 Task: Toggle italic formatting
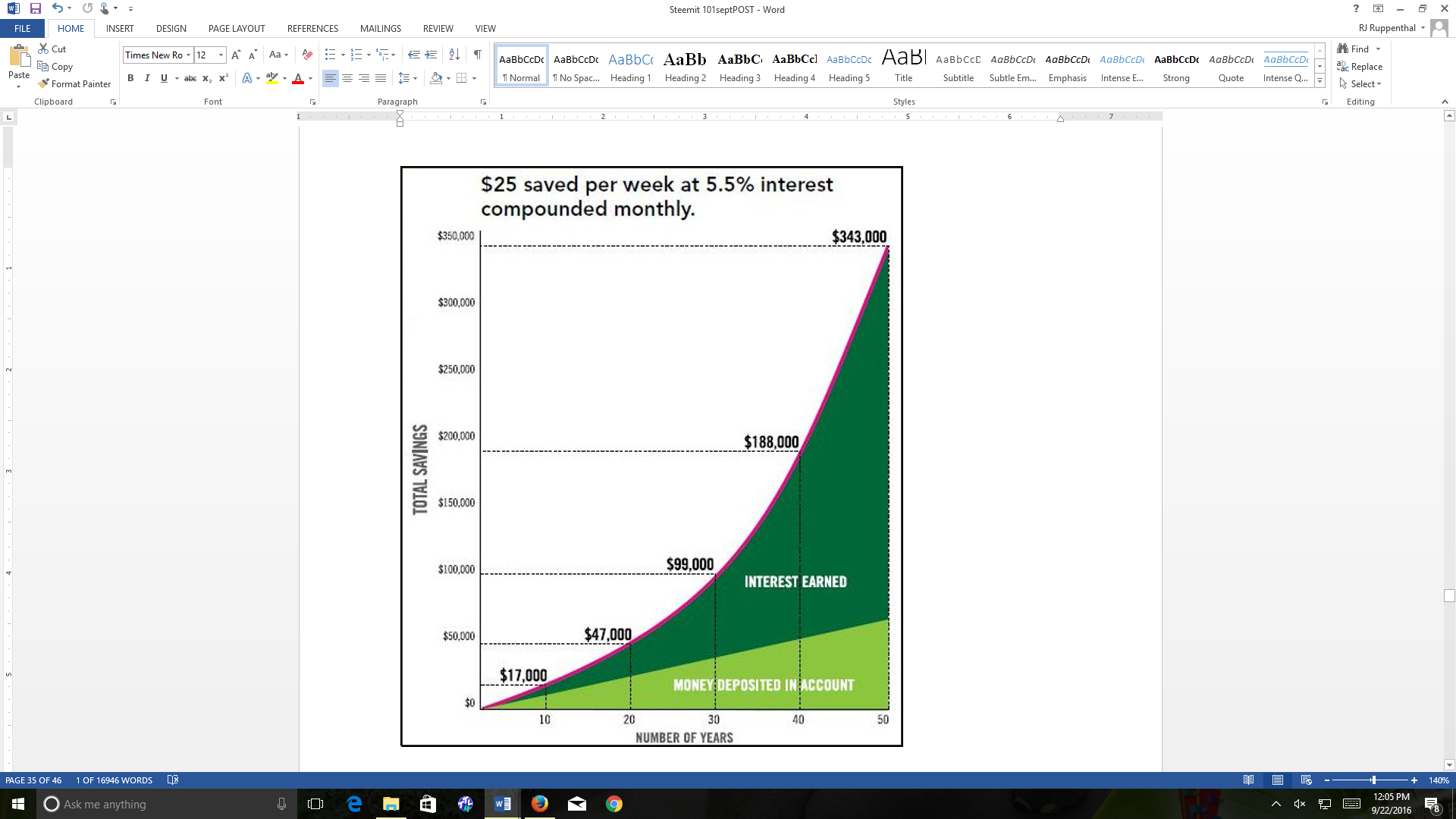(147, 78)
